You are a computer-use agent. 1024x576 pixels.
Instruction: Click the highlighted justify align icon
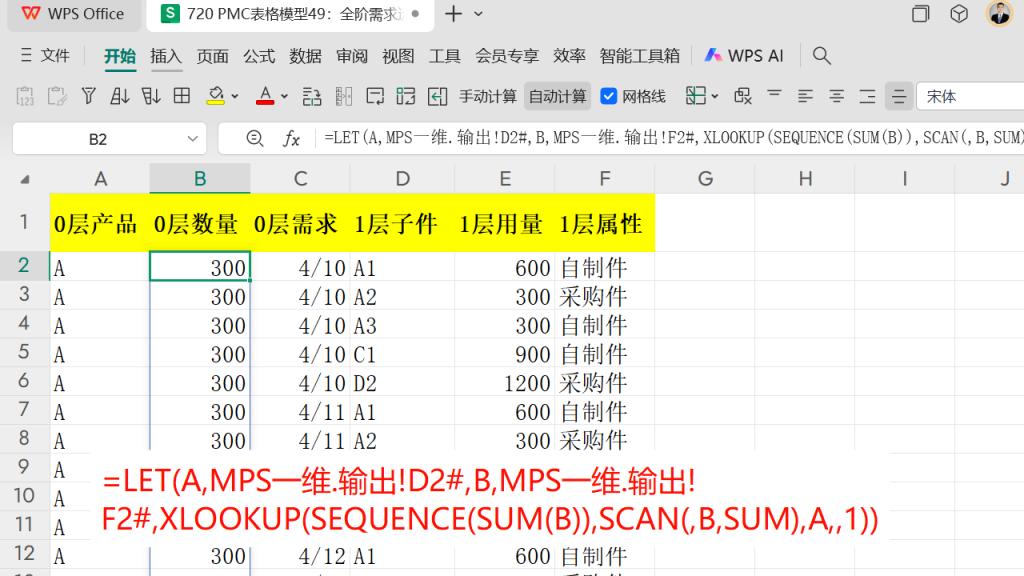(899, 97)
